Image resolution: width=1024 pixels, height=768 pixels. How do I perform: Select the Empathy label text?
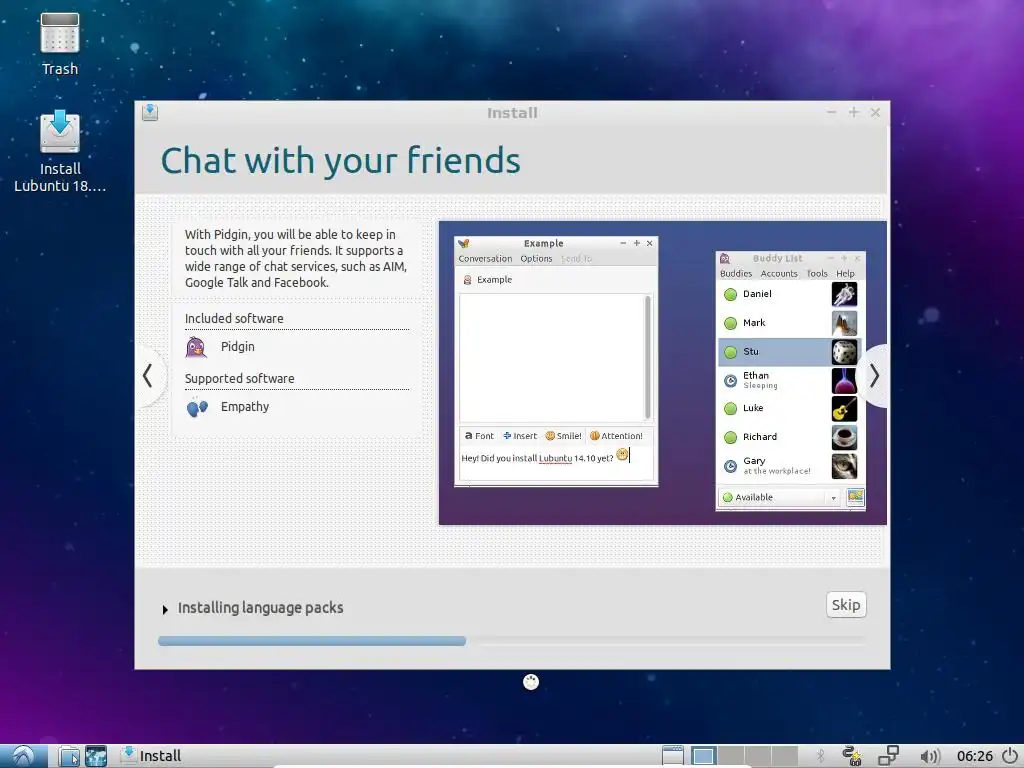pos(245,407)
